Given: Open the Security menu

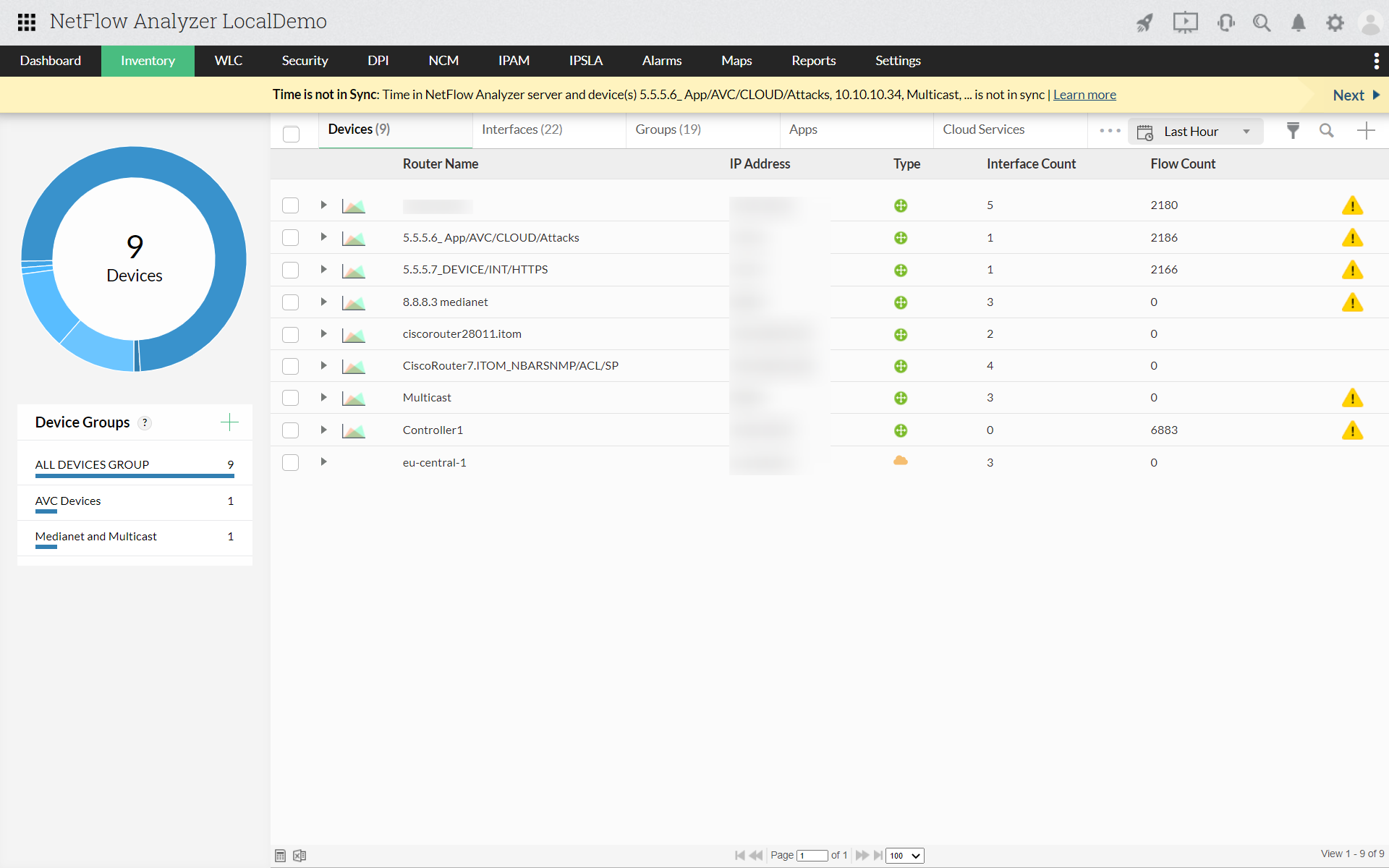Looking at the screenshot, I should point(305,61).
